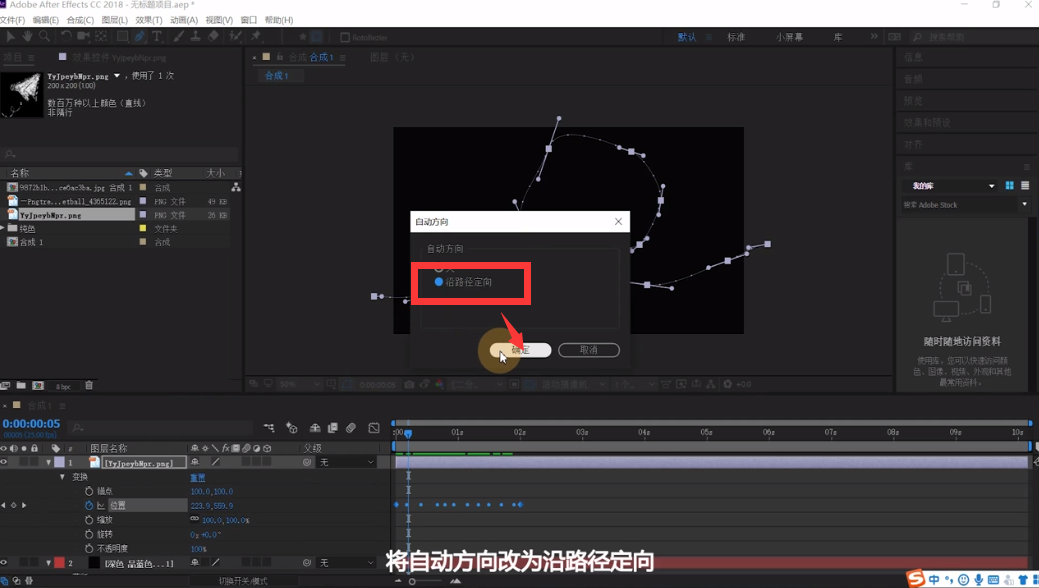The image size is (1039, 588).
Task: Toggle the 位置 stopwatch
Action: click(89, 505)
